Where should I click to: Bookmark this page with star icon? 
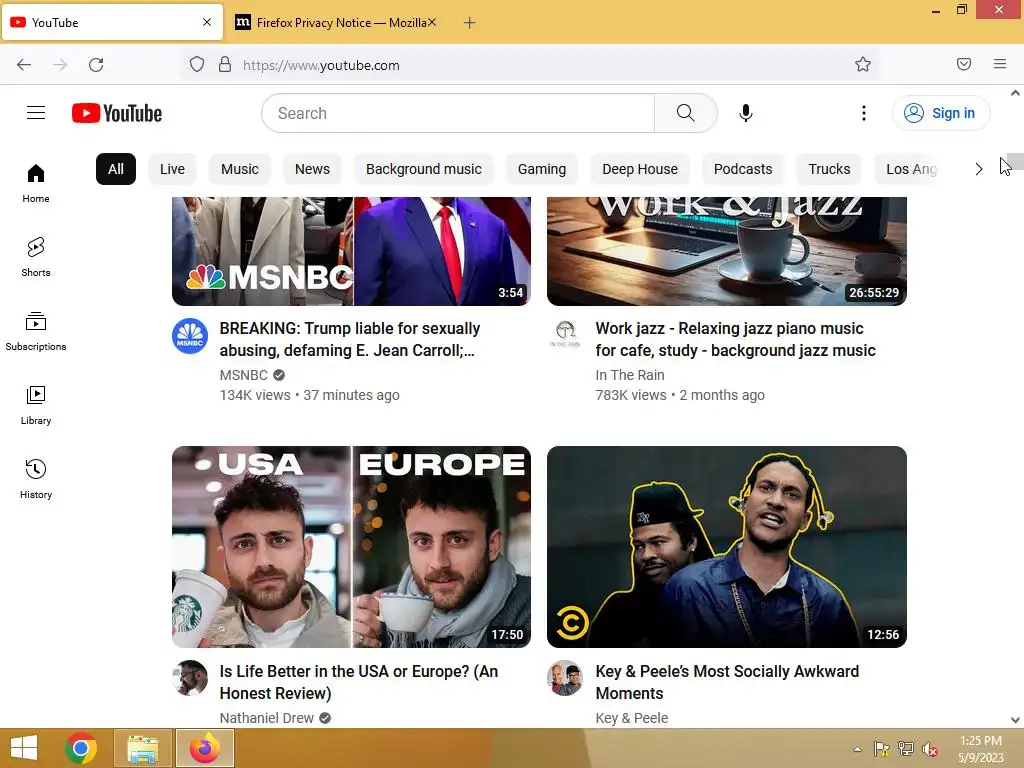pos(863,64)
